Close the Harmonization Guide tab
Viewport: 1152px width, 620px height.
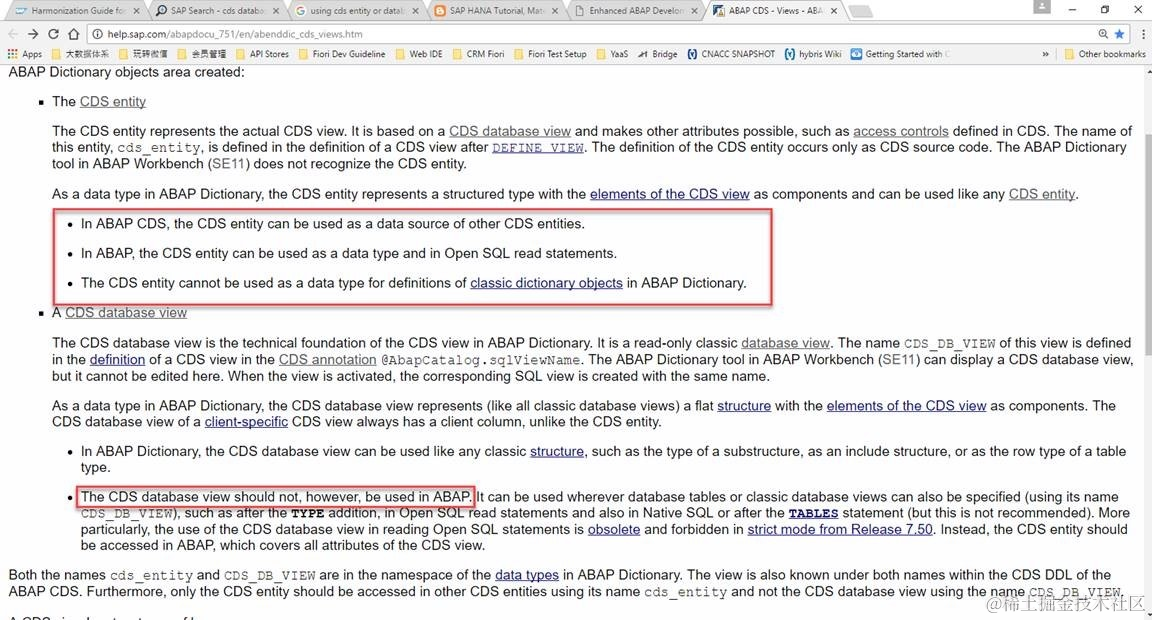click(136, 11)
